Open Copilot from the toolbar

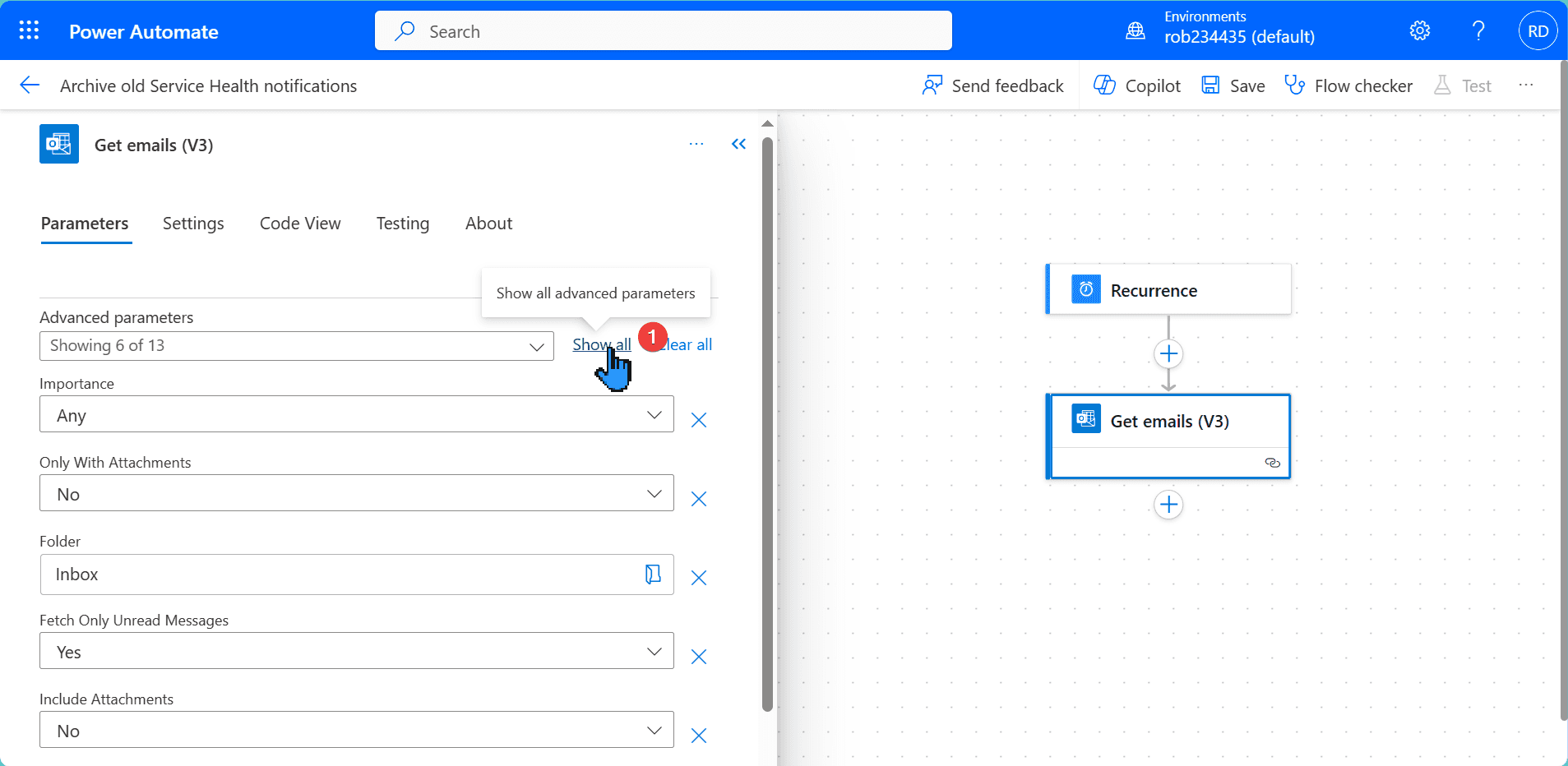tap(1137, 85)
